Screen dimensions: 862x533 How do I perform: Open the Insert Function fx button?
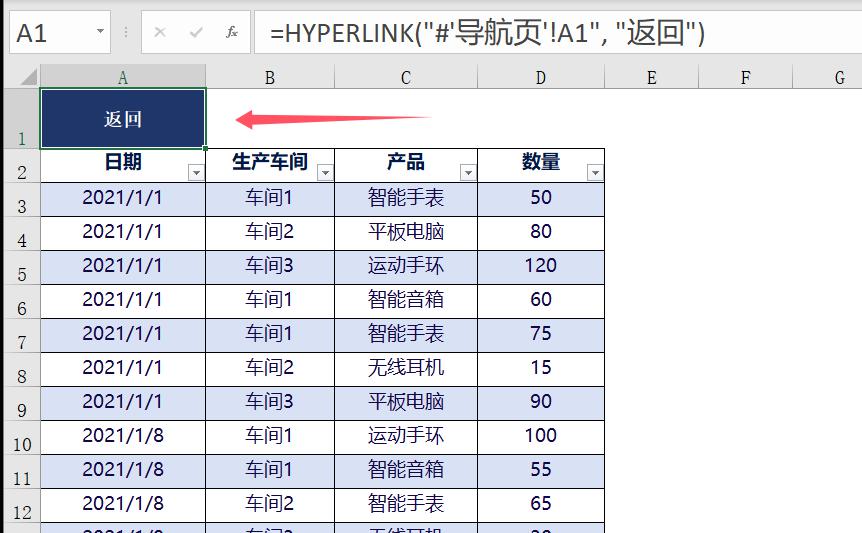[231, 32]
